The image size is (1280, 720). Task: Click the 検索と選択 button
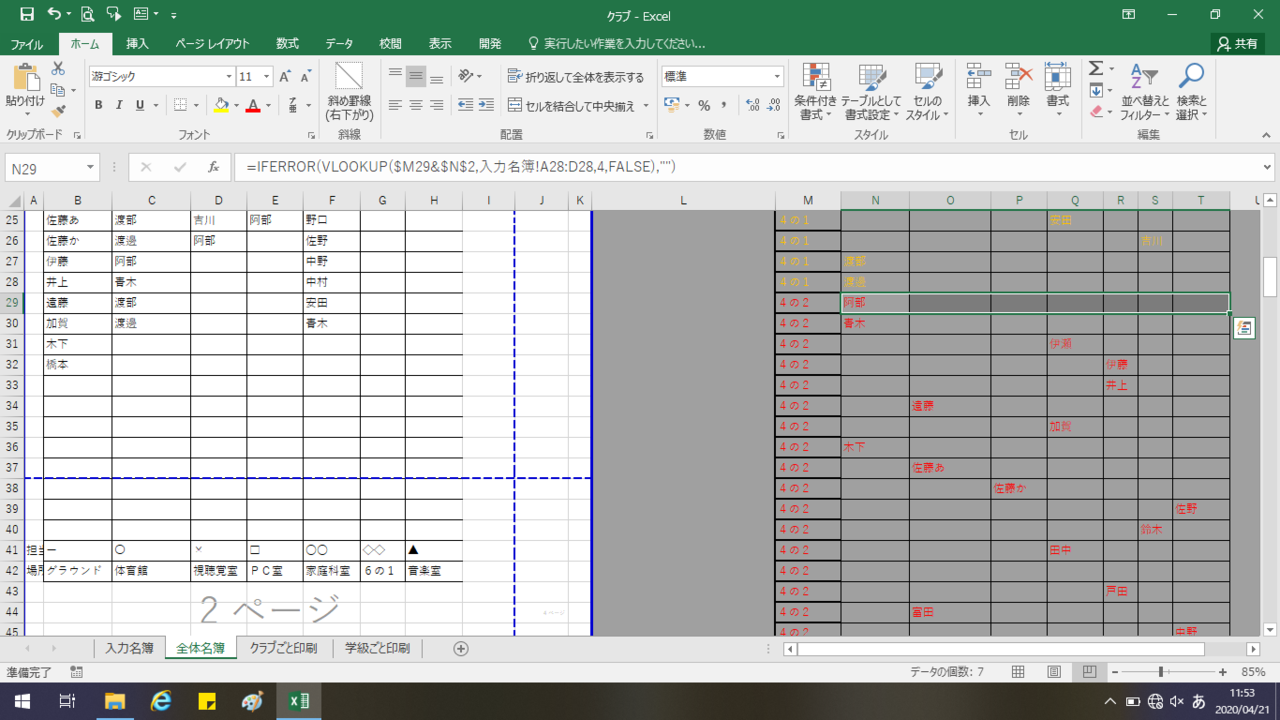click(x=1192, y=92)
